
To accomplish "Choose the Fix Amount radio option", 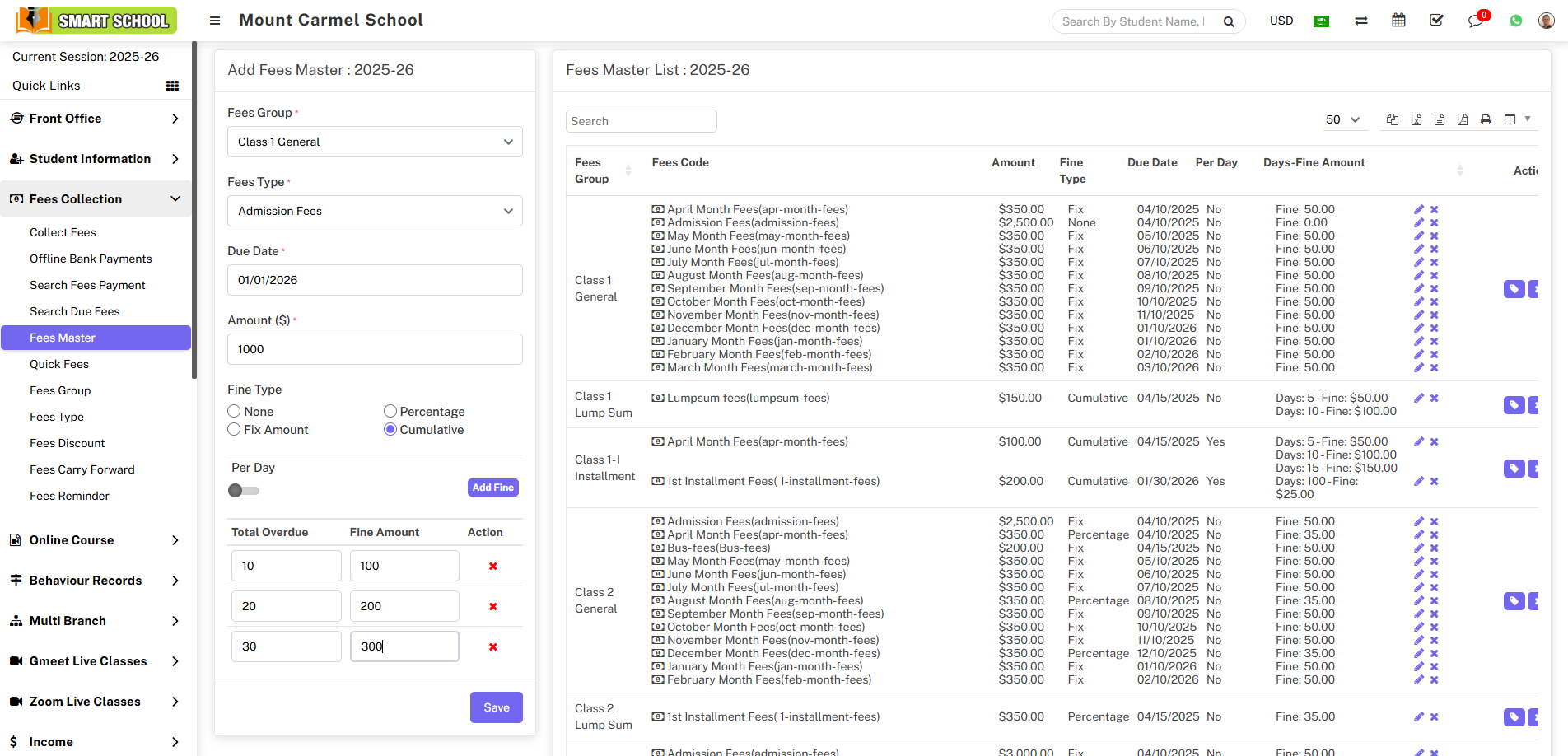I will [235, 430].
